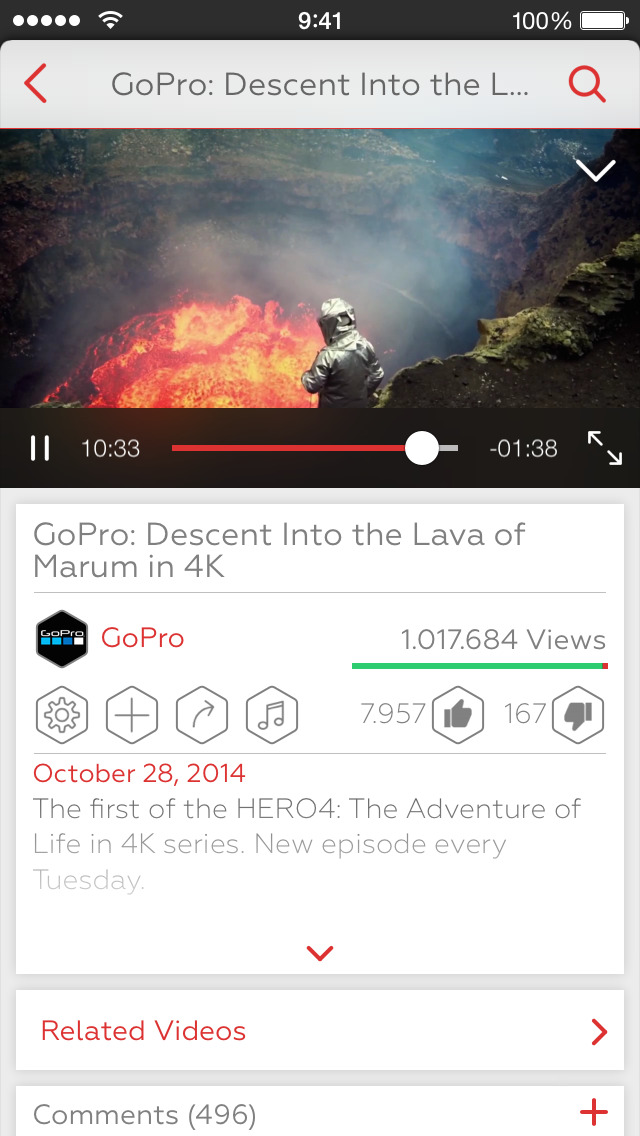Tap the video frame with the lava

(320, 269)
